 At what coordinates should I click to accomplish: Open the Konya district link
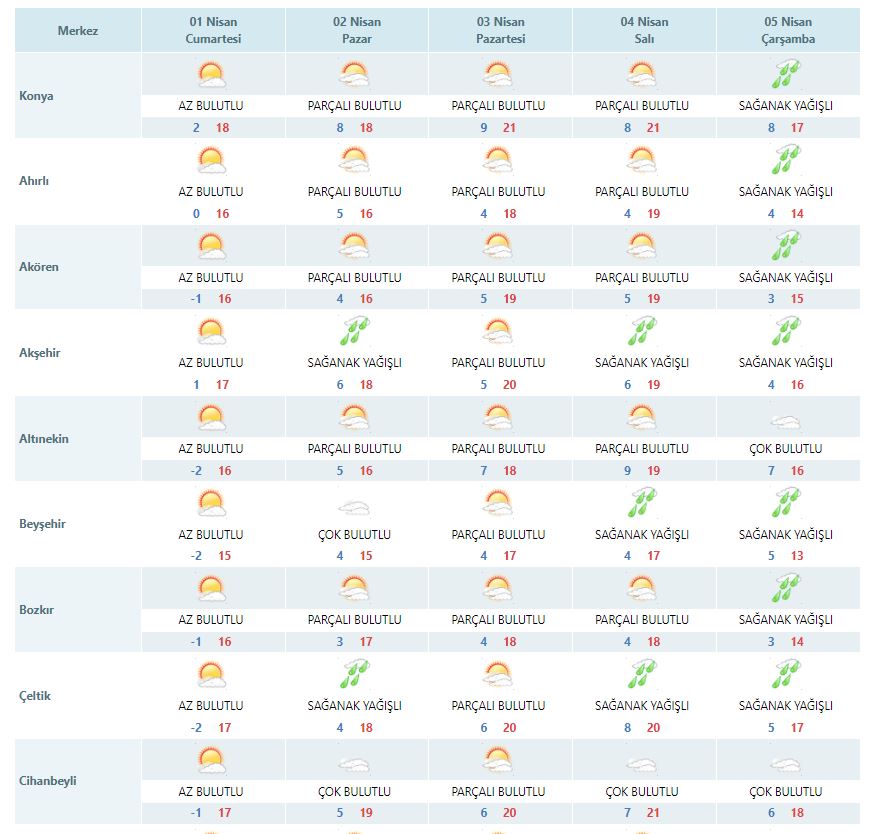(x=36, y=96)
